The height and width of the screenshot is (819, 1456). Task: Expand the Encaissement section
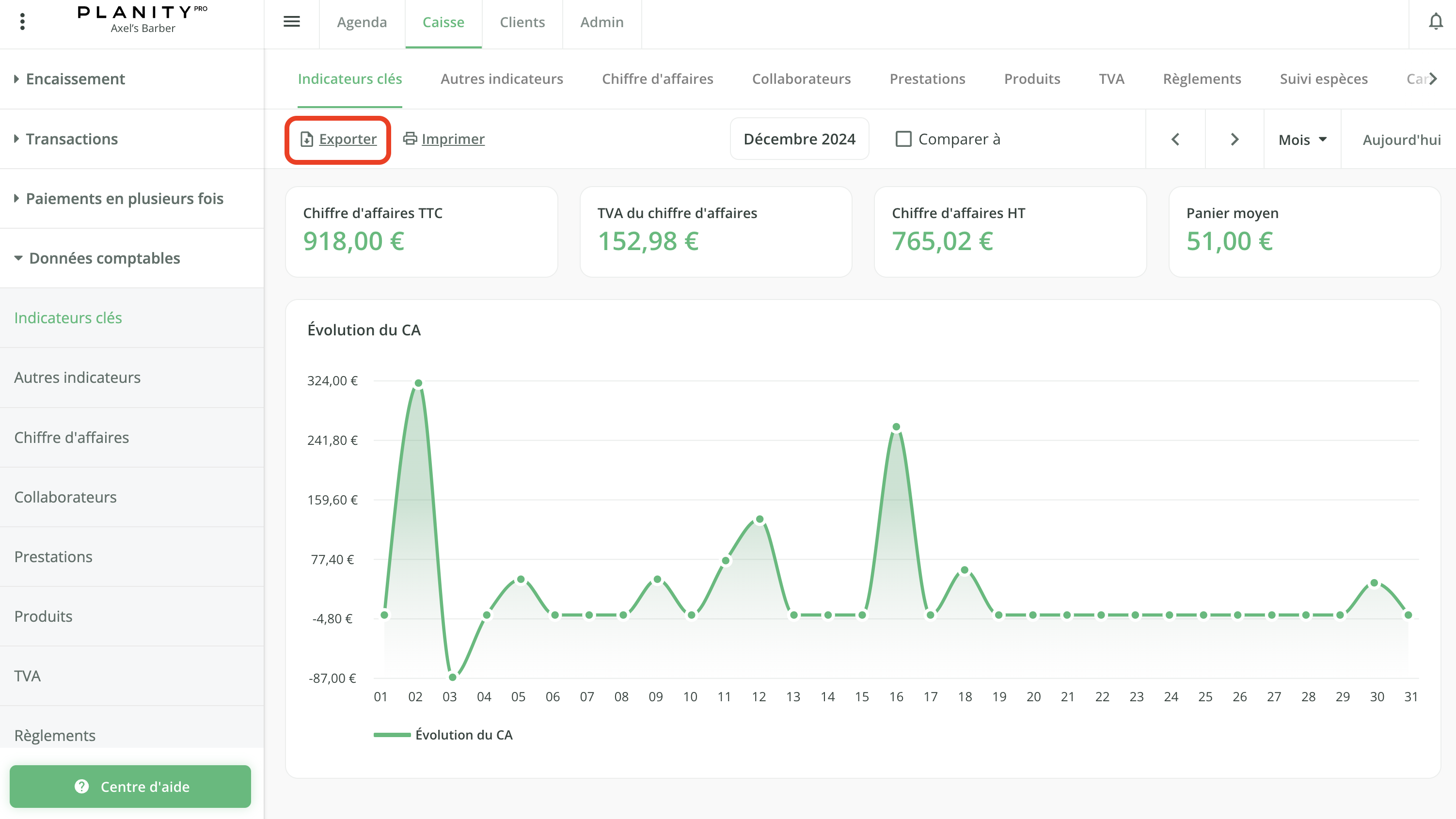pyautogui.click(x=75, y=79)
